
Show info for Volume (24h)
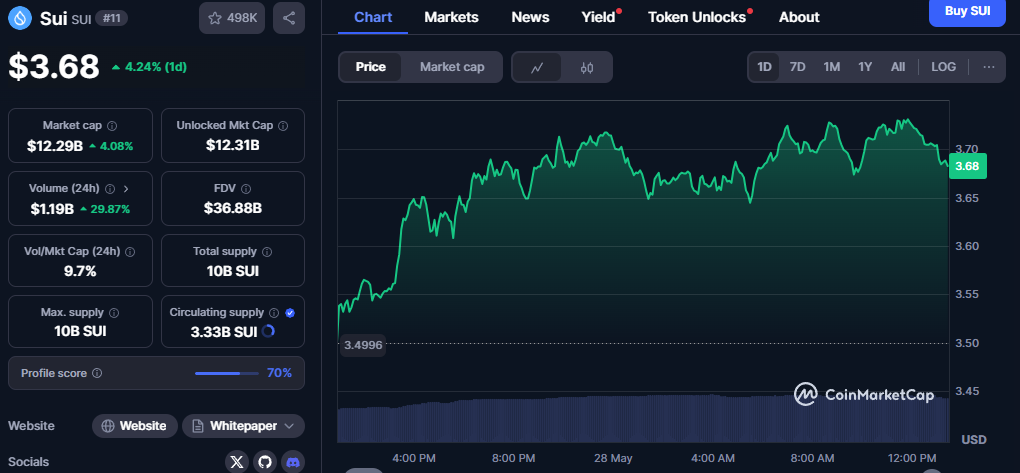[x=110, y=189]
